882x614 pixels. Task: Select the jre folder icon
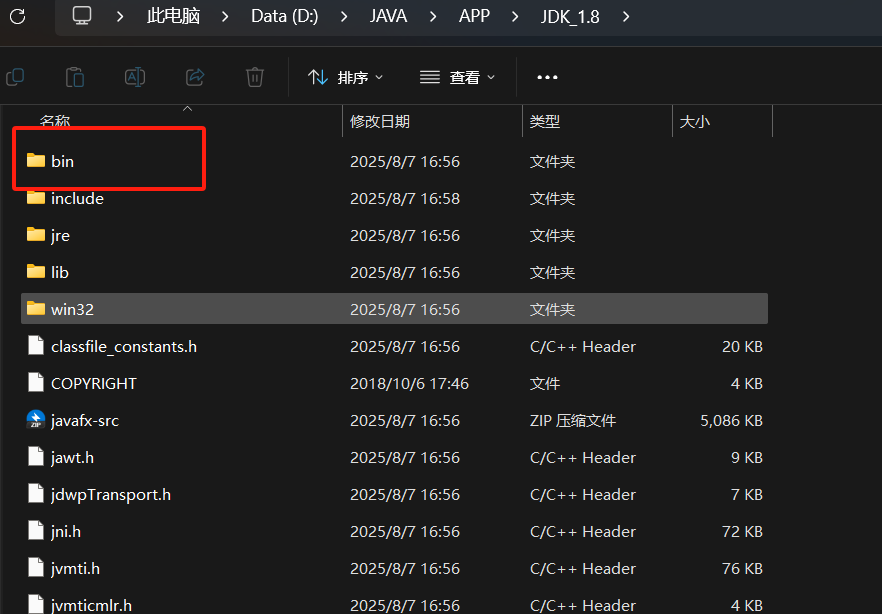click(x=36, y=235)
